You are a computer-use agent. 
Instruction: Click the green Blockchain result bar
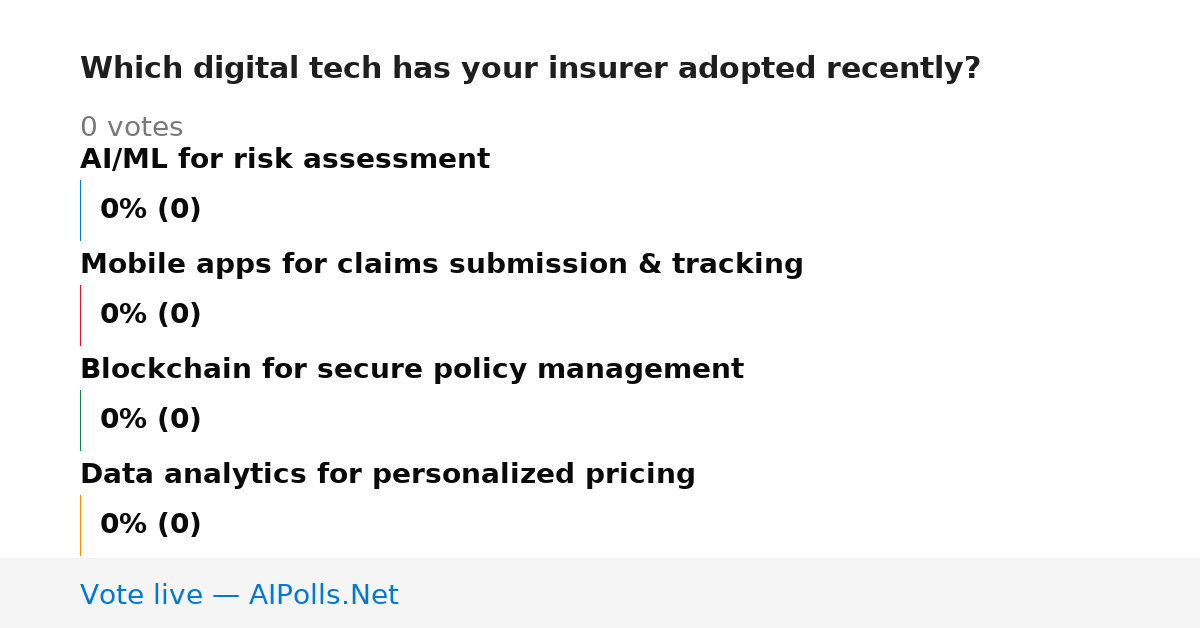(81, 420)
